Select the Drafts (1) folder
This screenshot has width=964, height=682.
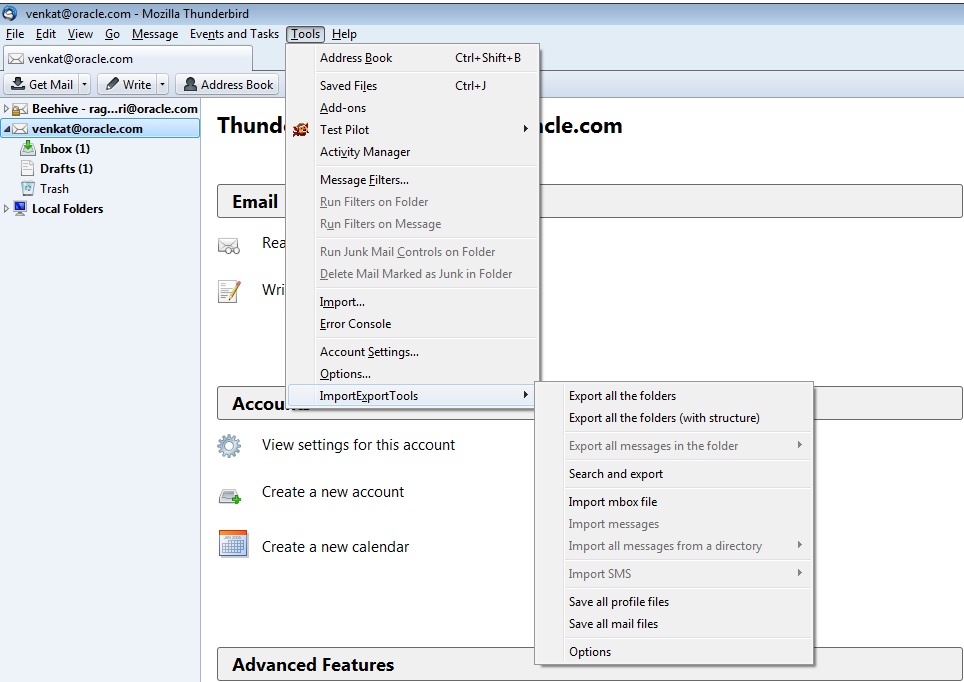(x=66, y=169)
